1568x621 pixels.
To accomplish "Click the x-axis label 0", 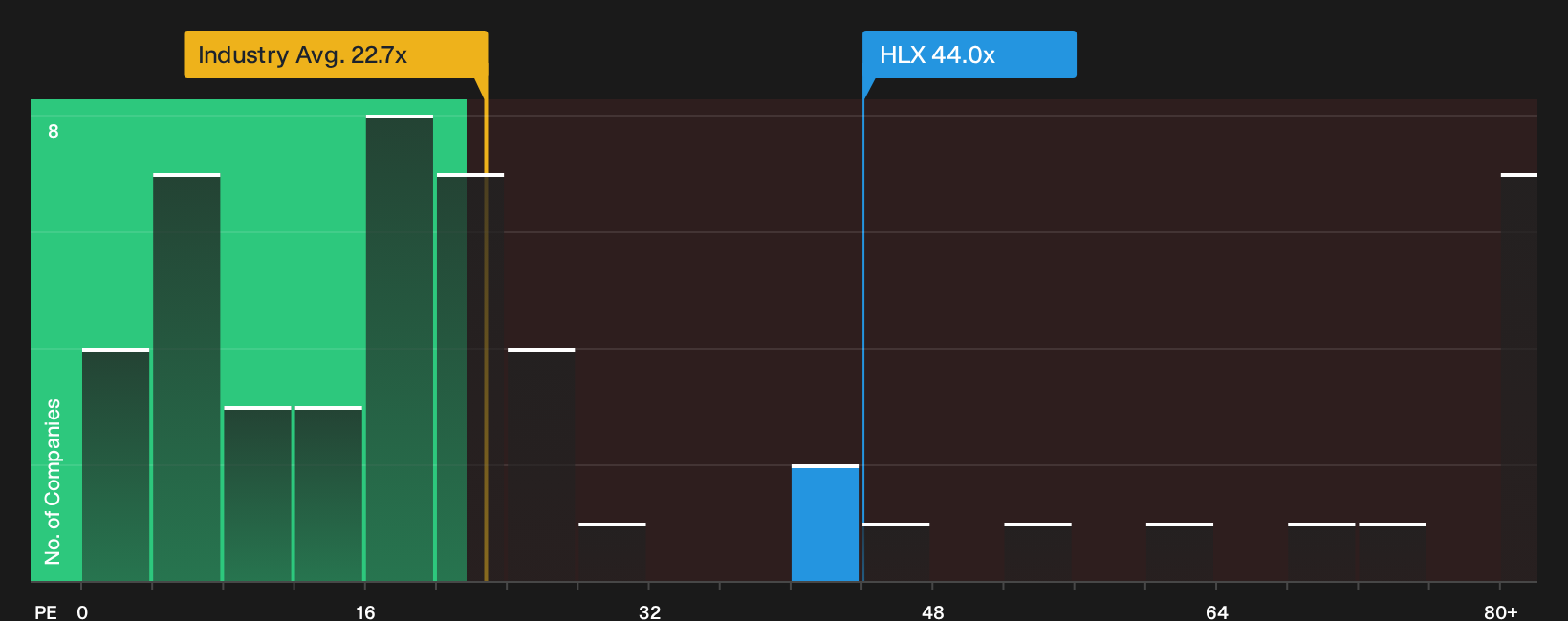I will tap(82, 611).
